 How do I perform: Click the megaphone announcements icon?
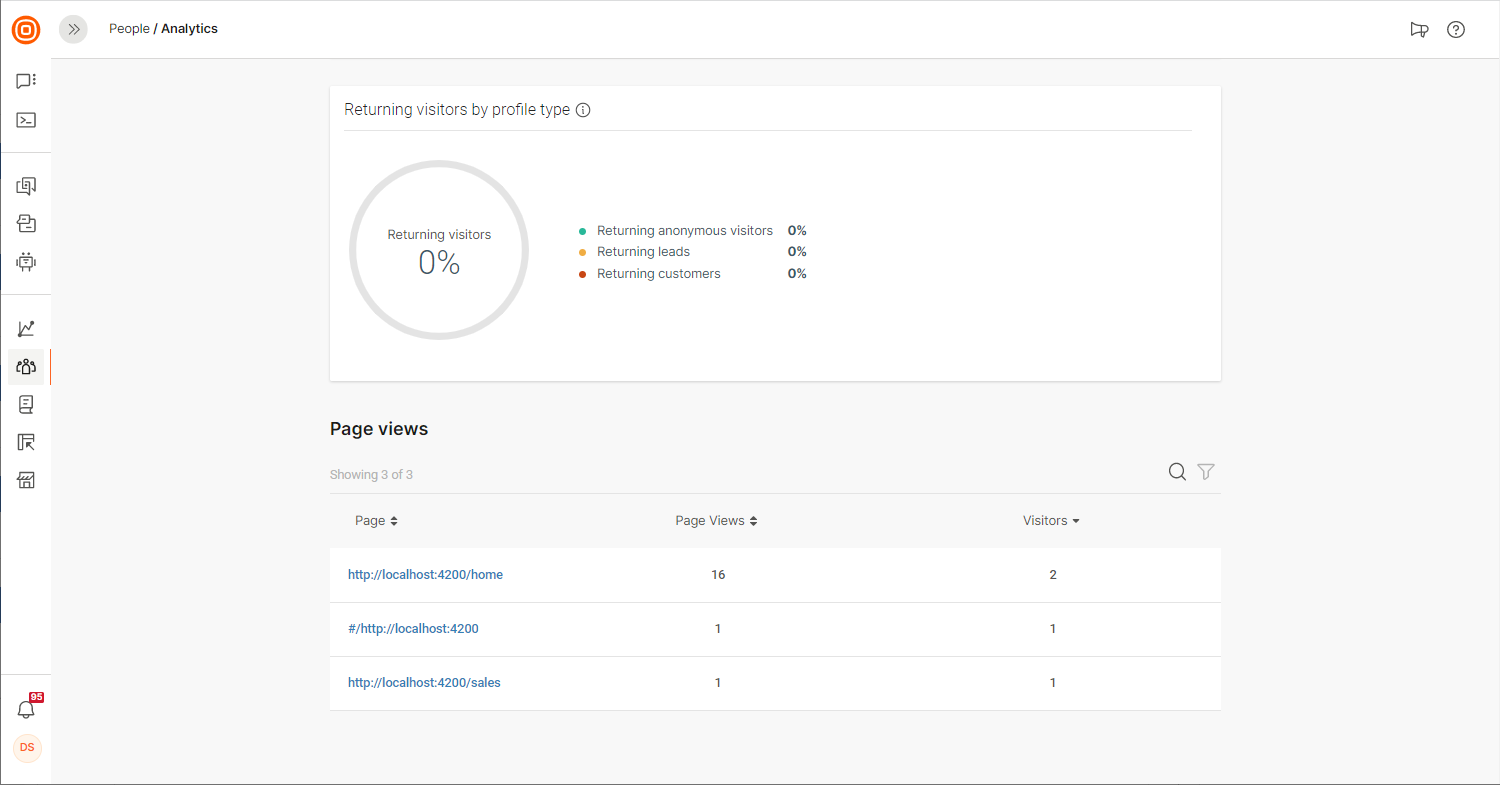(x=1419, y=30)
